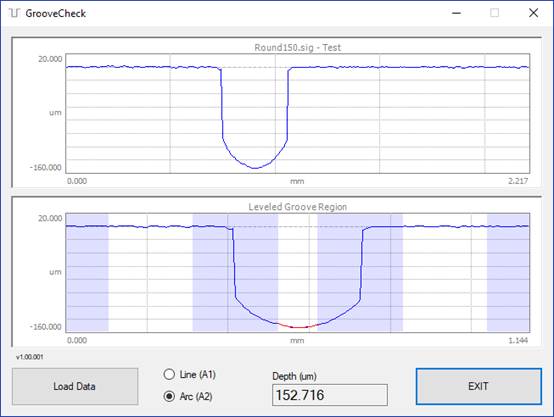Select the rightmost shaded band in lower chart
The height and width of the screenshot is (417, 554).
tap(508, 272)
